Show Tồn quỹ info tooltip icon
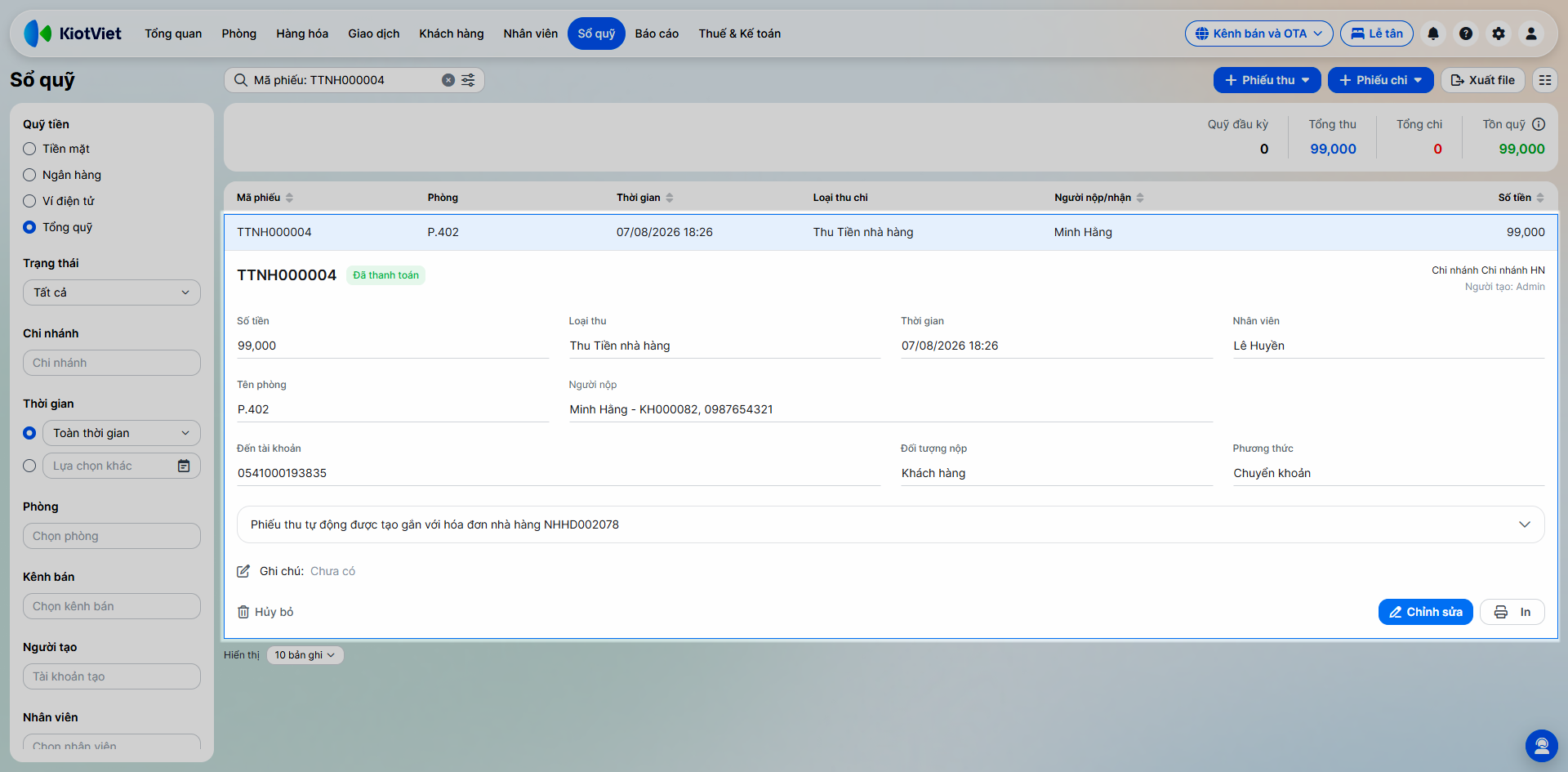 1539,124
